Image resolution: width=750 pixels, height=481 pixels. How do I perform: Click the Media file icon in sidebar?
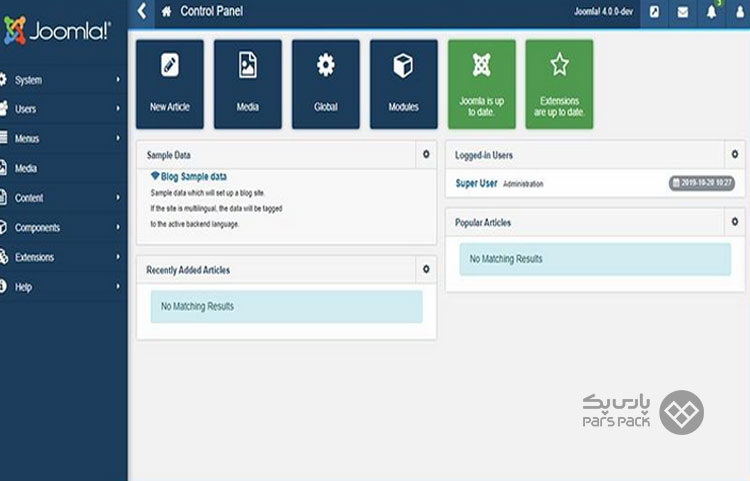(3, 168)
